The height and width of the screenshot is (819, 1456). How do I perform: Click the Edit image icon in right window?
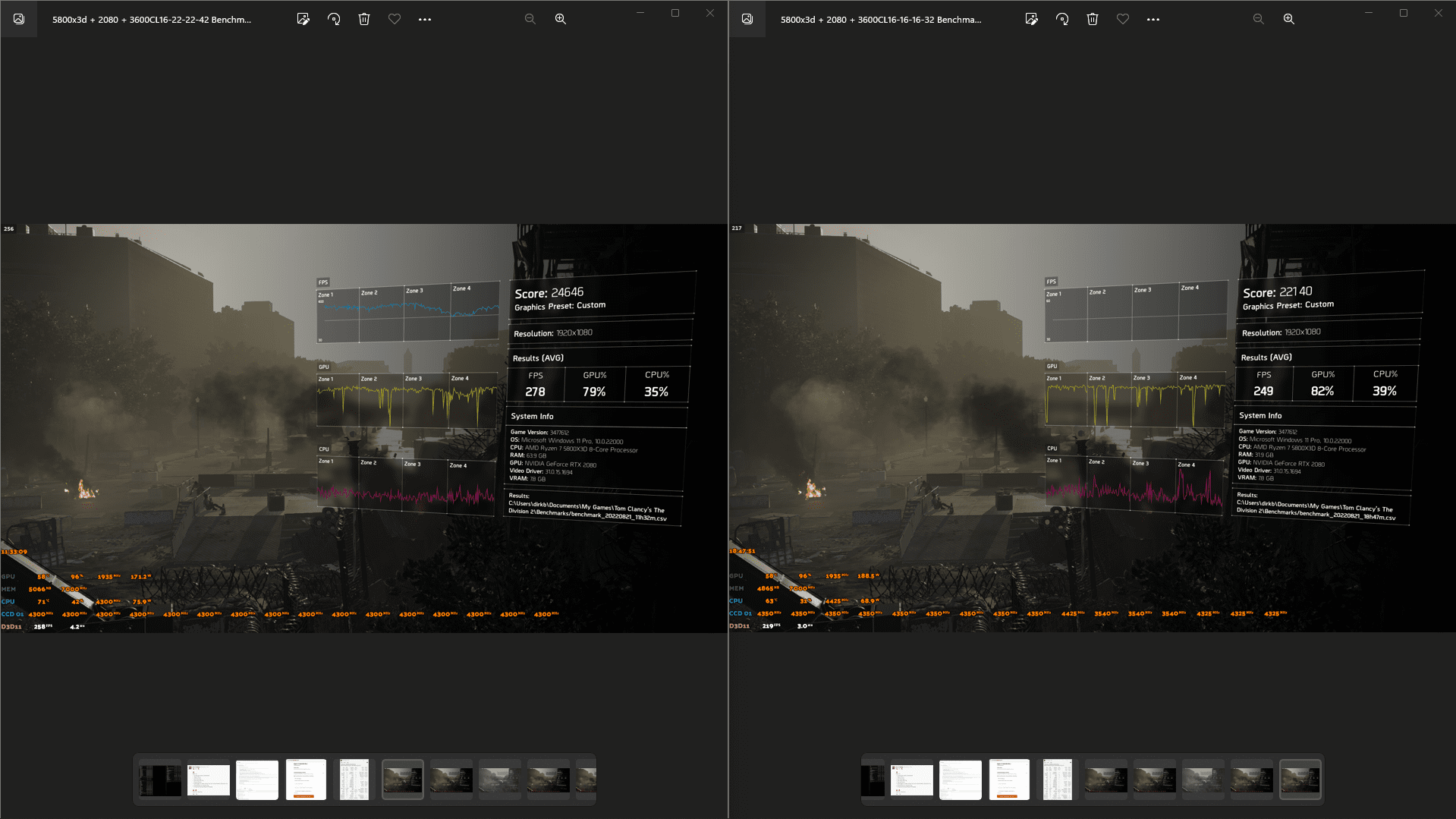coord(1031,19)
